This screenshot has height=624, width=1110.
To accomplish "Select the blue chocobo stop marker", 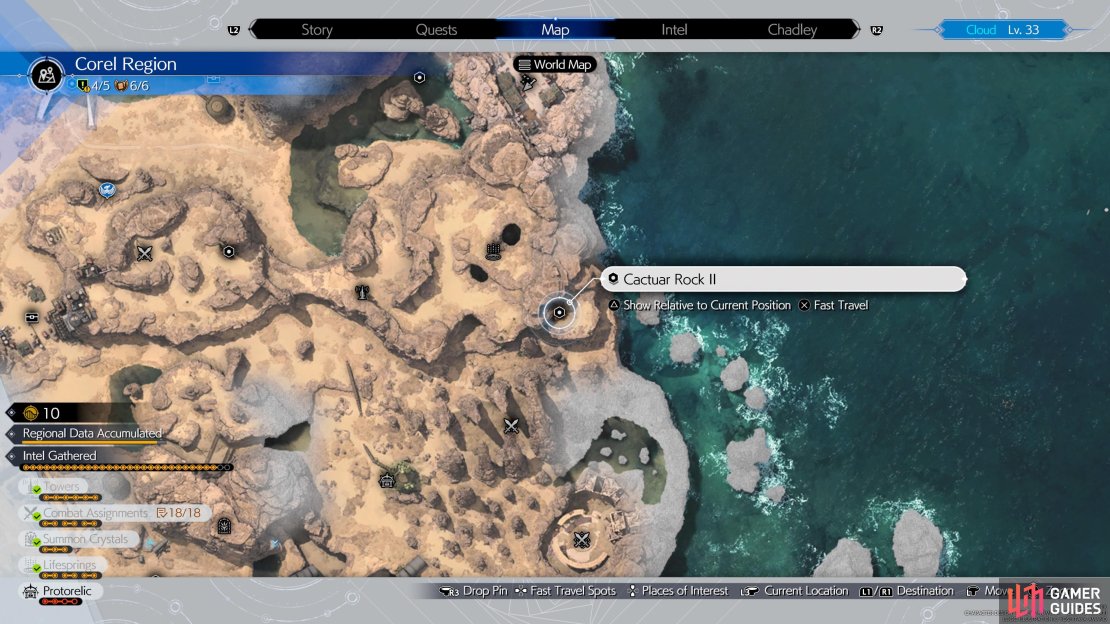I will [x=107, y=190].
